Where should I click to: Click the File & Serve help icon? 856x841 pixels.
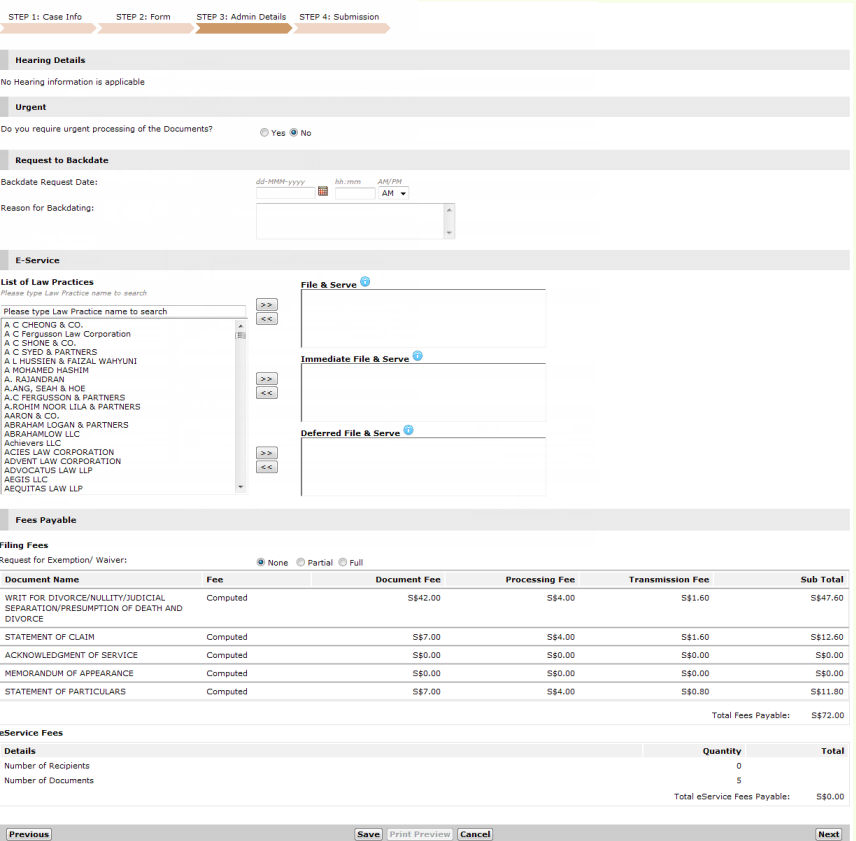[x=365, y=283]
